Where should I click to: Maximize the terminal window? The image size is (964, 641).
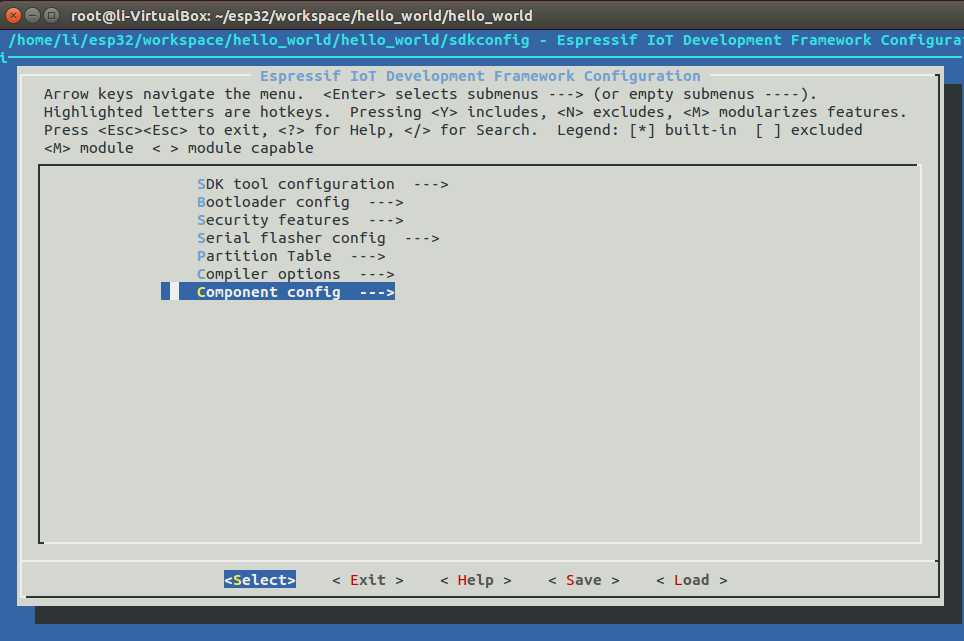tap(52, 15)
